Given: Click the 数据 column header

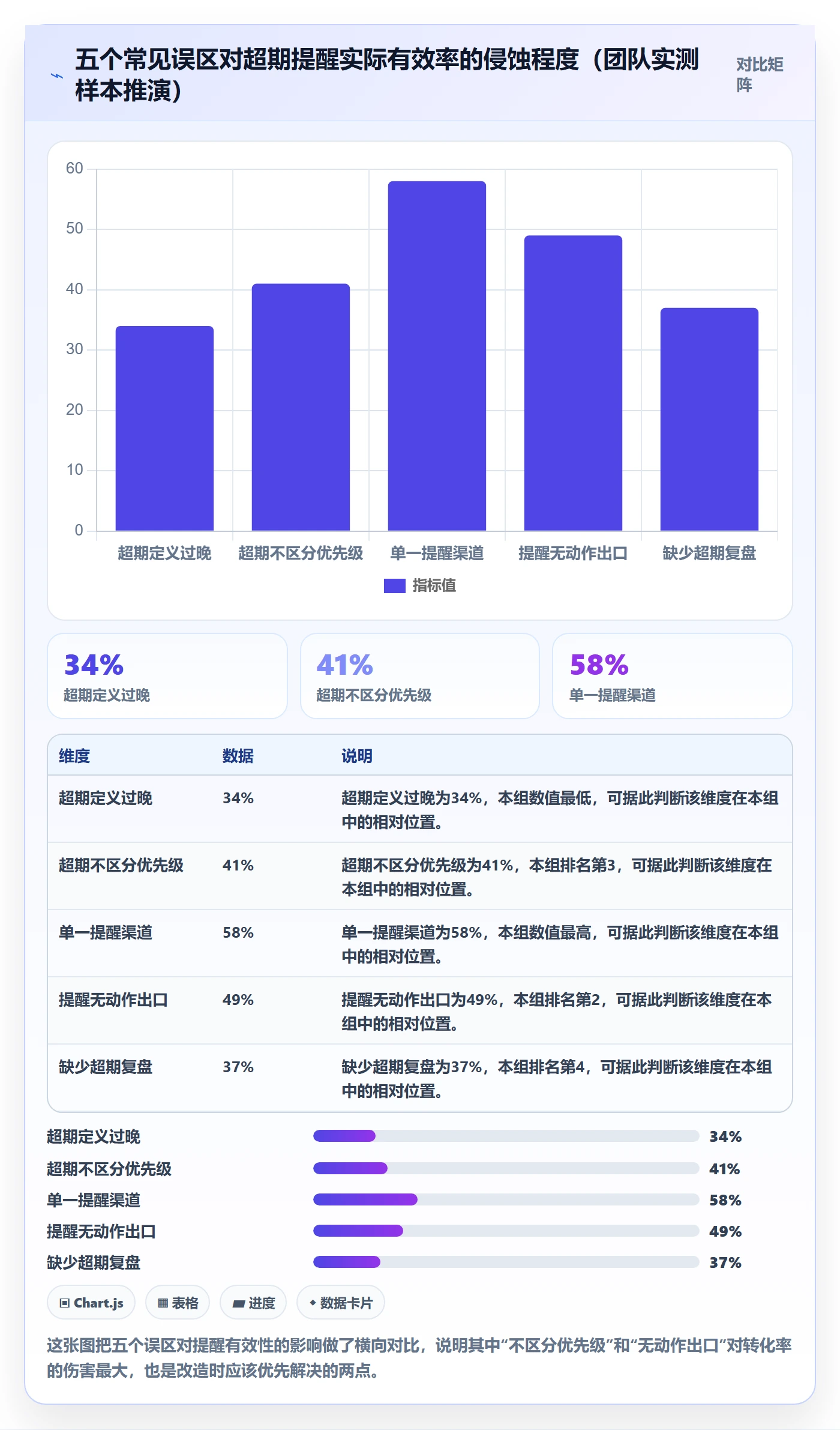Looking at the screenshot, I should click(238, 756).
